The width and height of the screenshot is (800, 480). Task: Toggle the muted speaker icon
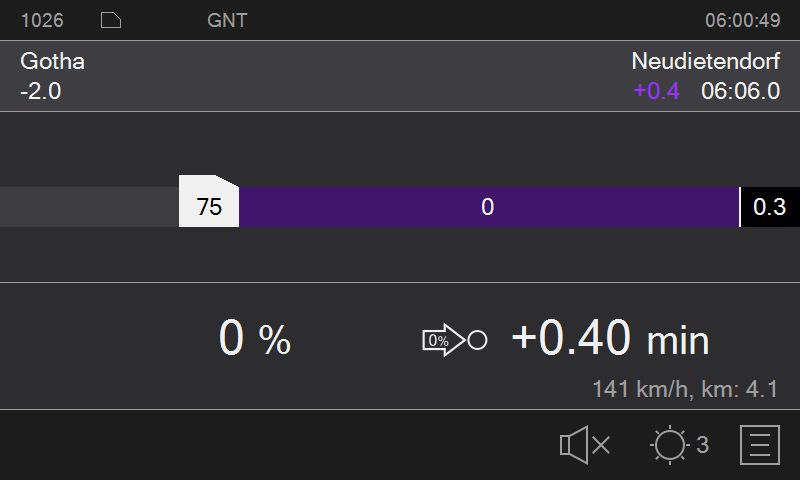click(x=585, y=445)
